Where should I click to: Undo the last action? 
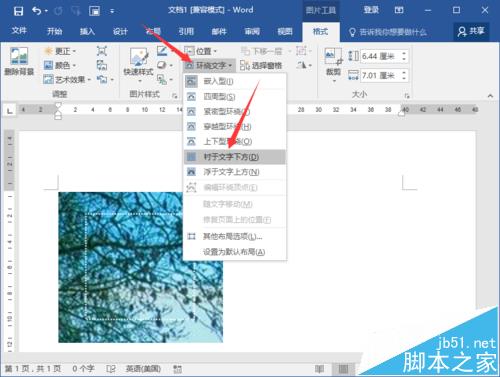(36, 11)
